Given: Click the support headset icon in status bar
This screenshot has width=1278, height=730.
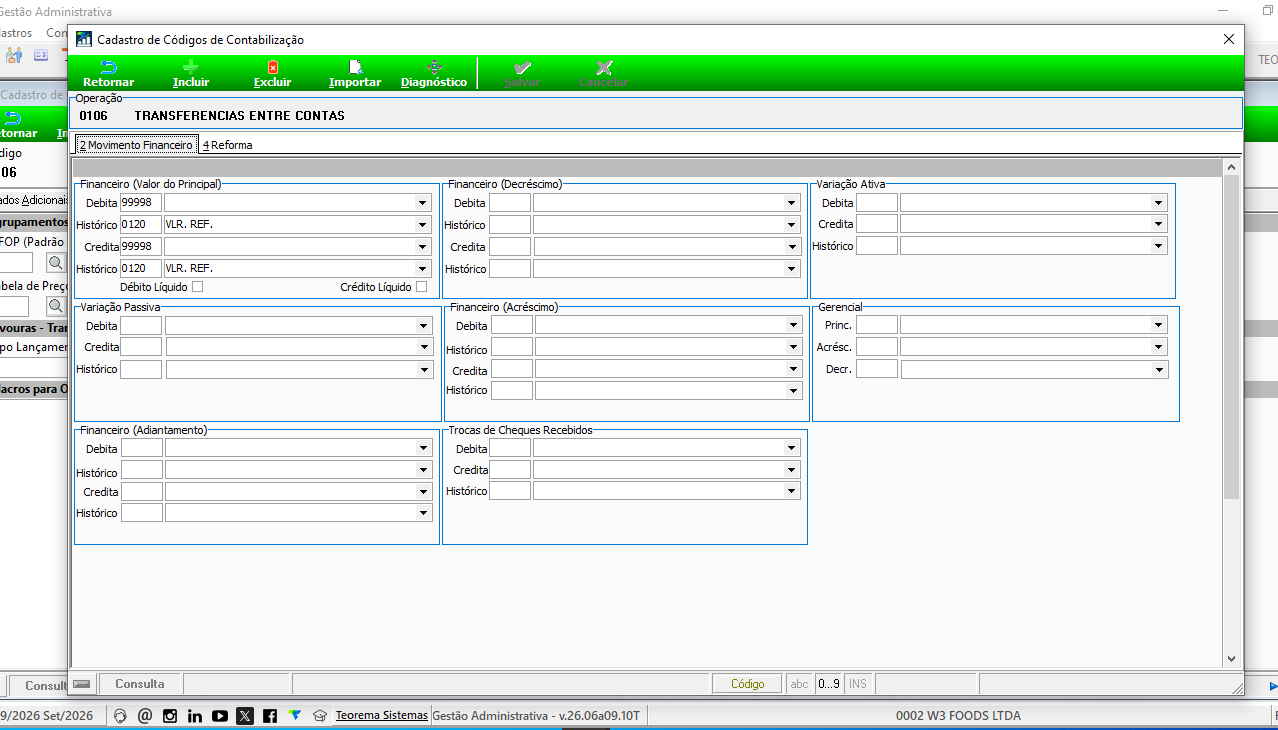Looking at the screenshot, I should pos(121,716).
